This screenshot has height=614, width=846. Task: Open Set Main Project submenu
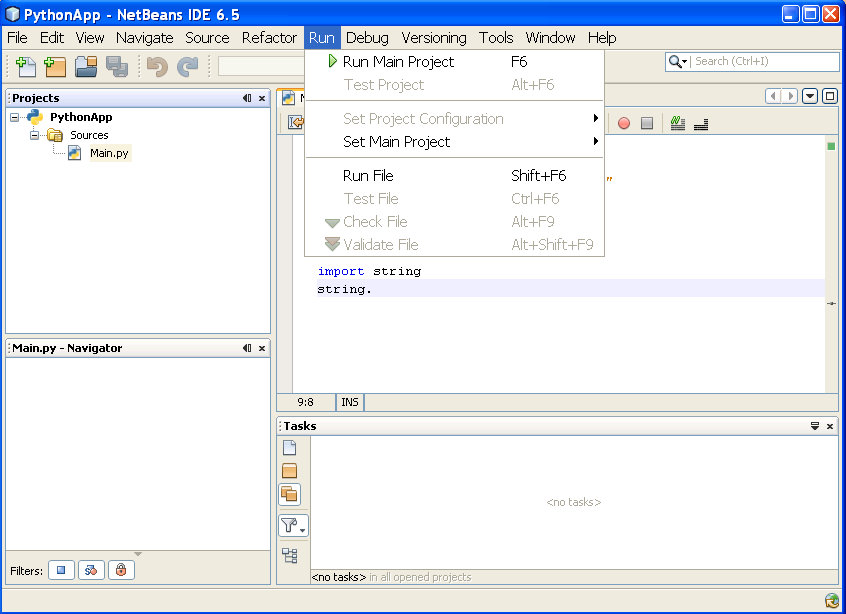pos(454,141)
